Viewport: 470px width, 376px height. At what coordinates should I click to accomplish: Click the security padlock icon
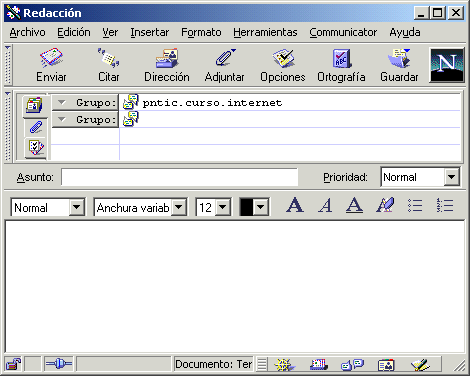pyautogui.click(x=14, y=364)
